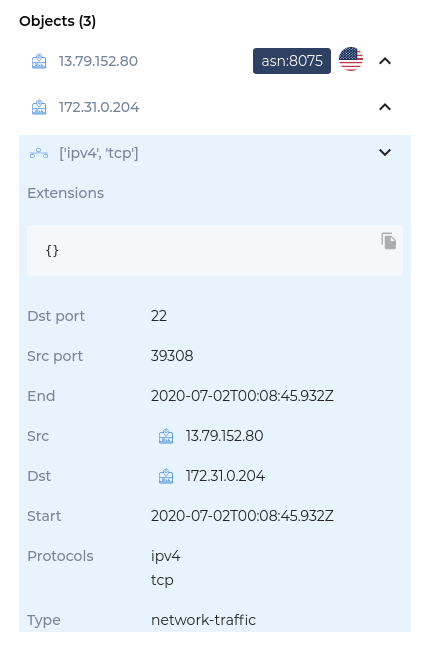Click the Src port value 39308

(172, 356)
